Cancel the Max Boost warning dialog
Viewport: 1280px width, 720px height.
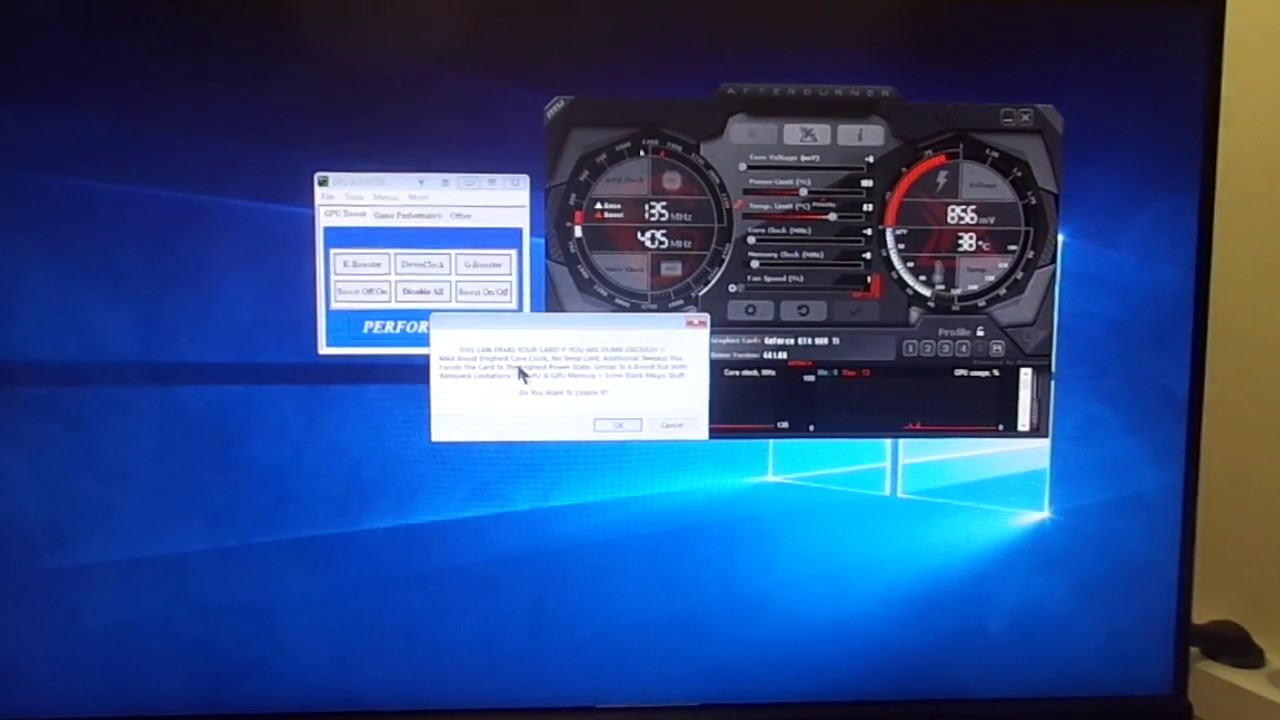(x=671, y=426)
